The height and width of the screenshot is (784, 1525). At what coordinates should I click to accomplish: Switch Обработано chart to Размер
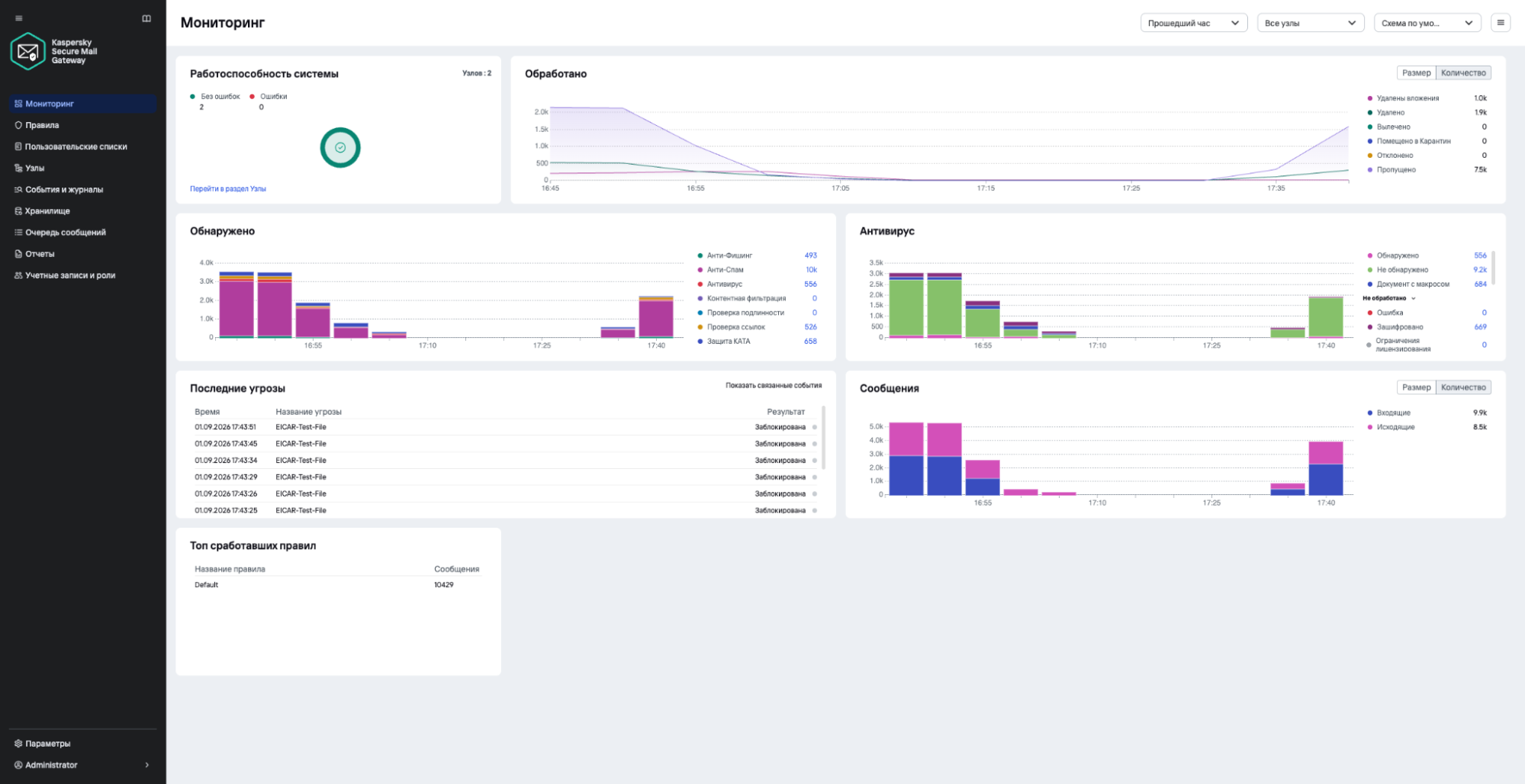click(x=1416, y=73)
